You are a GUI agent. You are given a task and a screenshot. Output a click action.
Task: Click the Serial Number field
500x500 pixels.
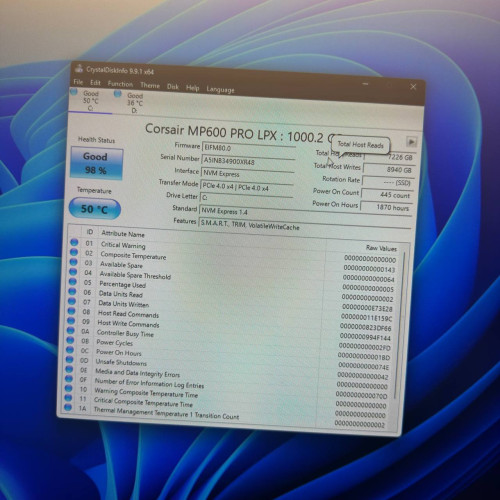coord(248,162)
